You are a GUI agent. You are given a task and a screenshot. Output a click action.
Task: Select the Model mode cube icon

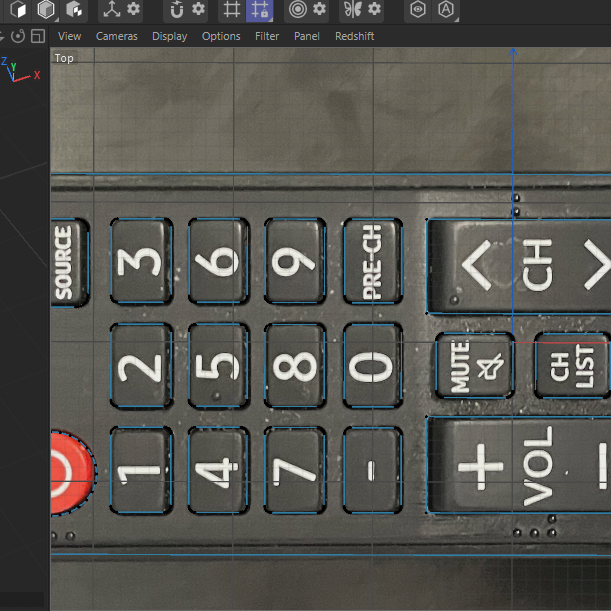(x=46, y=9)
